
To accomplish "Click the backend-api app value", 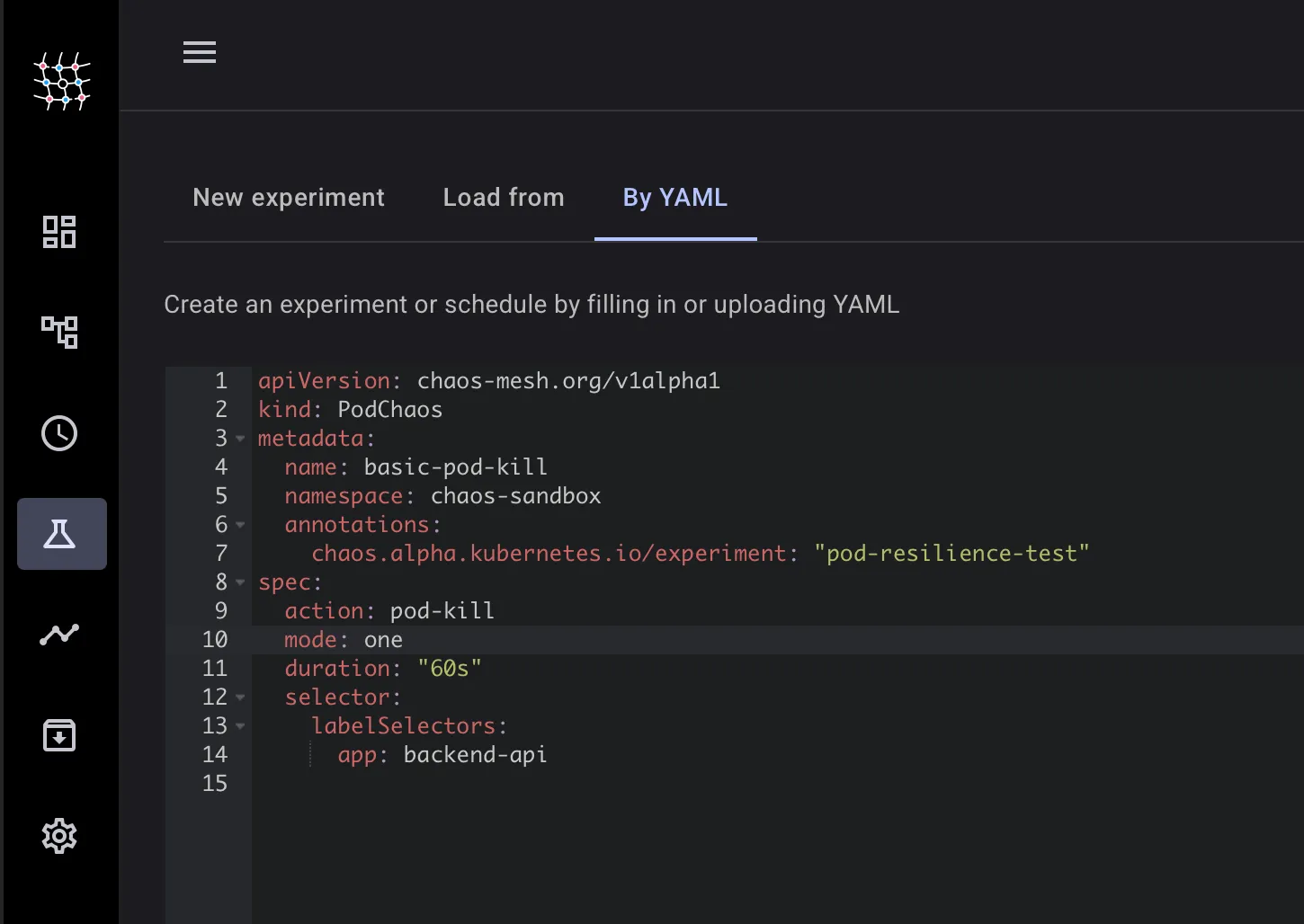I will pos(475,755).
